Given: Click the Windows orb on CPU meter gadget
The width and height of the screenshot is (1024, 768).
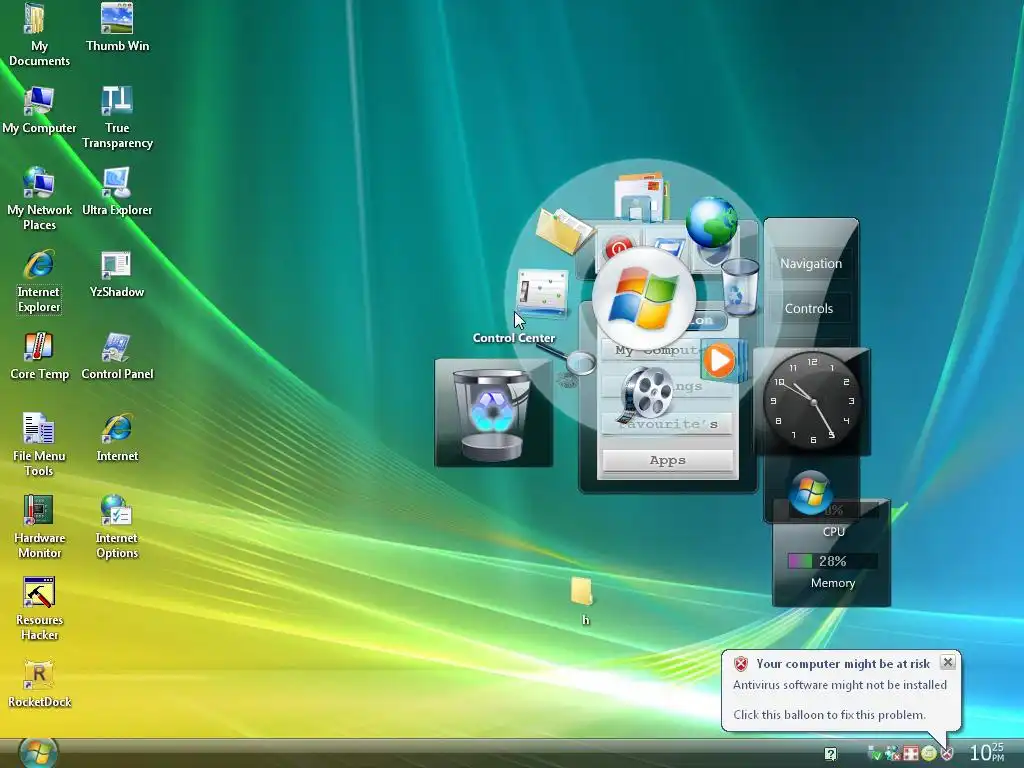Looking at the screenshot, I should [810, 492].
